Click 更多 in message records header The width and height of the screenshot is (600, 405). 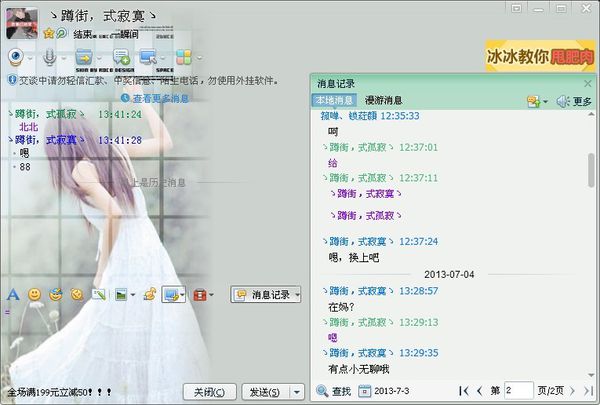(x=582, y=101)
